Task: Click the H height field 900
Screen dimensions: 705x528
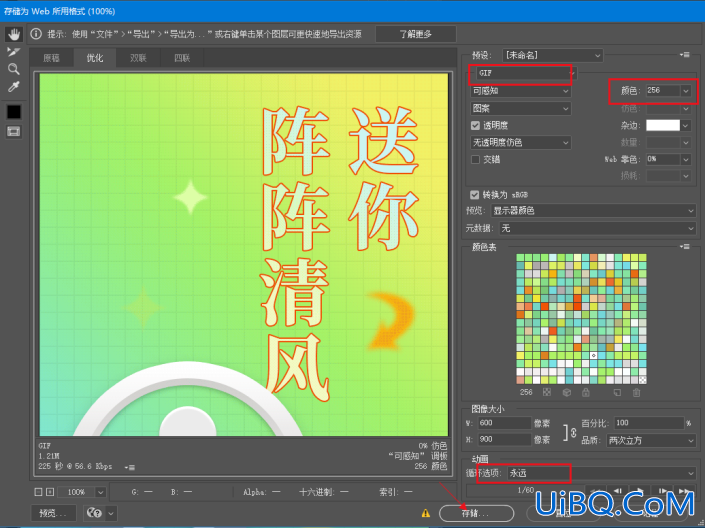Action: click(504, 439)
